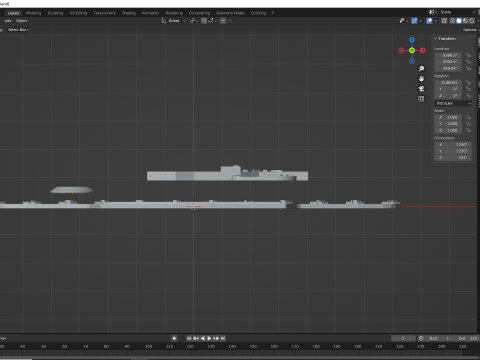Screen dimensions: 480x360
Task: Click the transform orientation icon beside Global
Action: pyautogui.click(x=164, y=21)
